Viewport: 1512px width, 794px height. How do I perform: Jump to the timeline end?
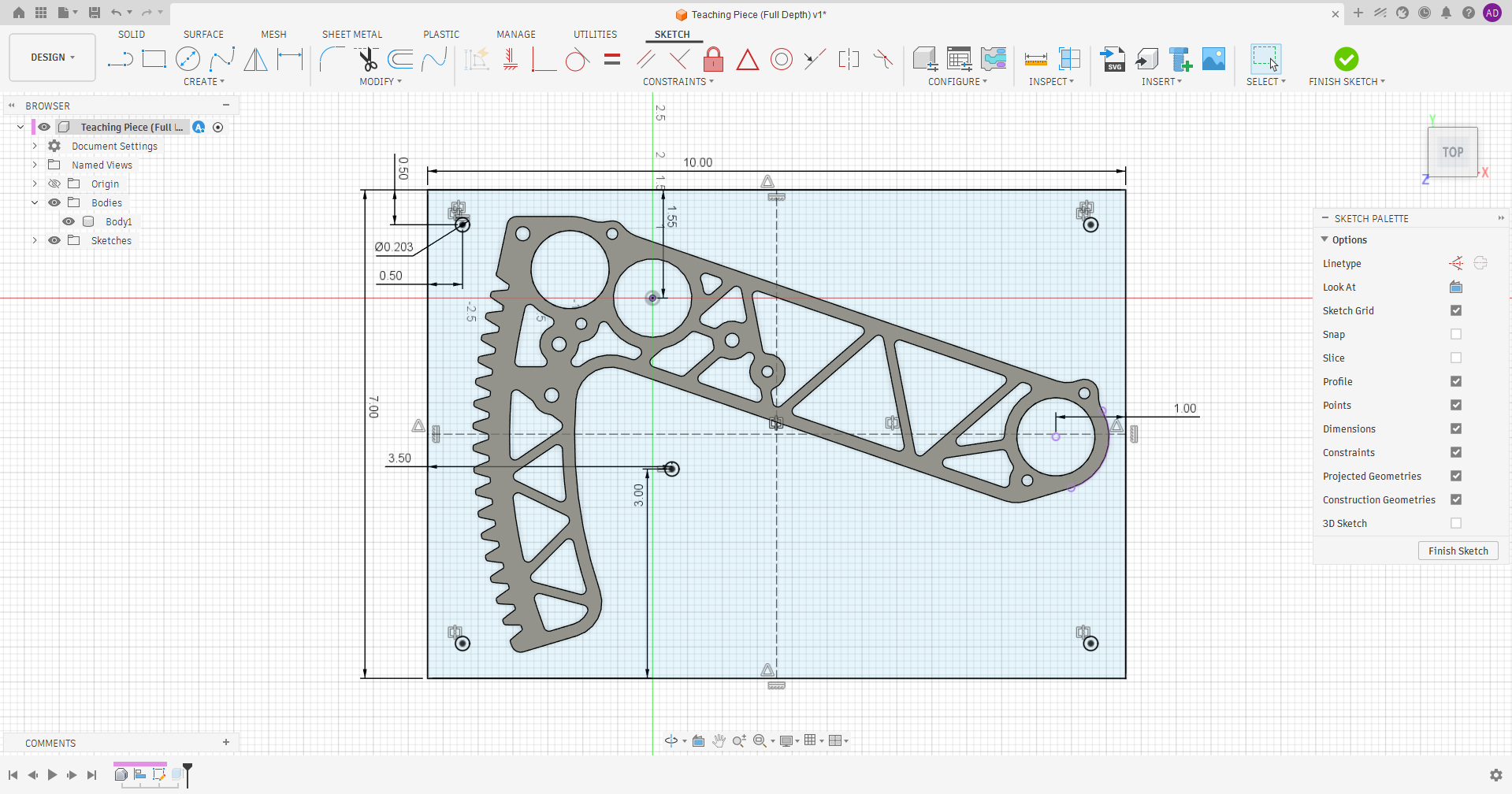92,775
